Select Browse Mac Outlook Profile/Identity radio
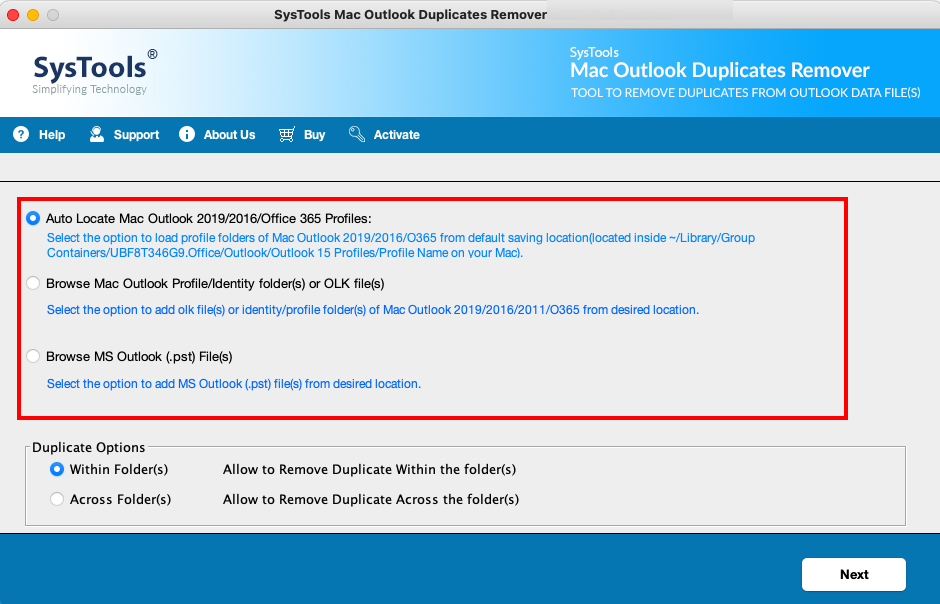 33,283
